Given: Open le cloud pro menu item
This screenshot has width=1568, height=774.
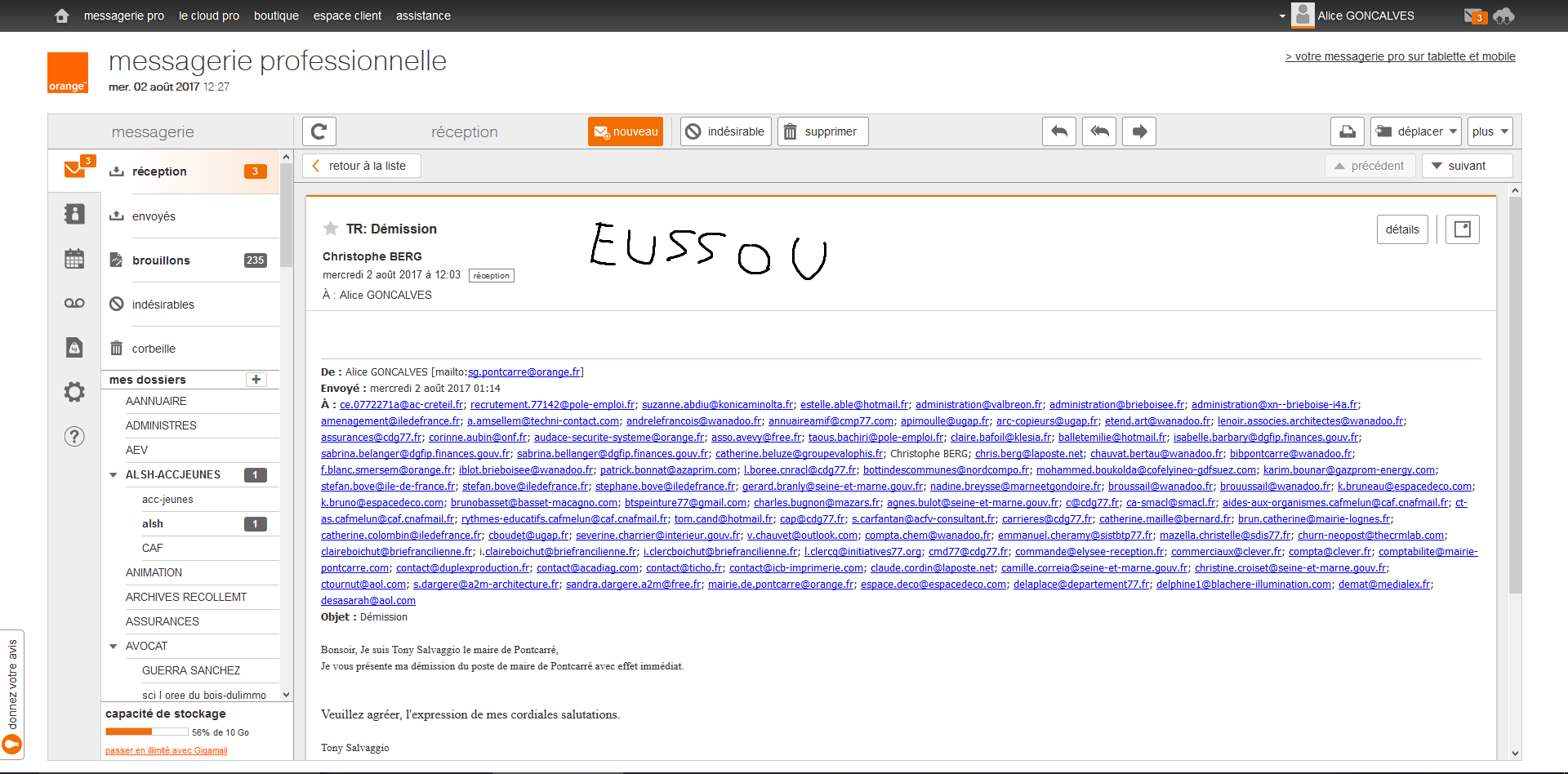Looking at the screenshot, I should click(209, 16).
